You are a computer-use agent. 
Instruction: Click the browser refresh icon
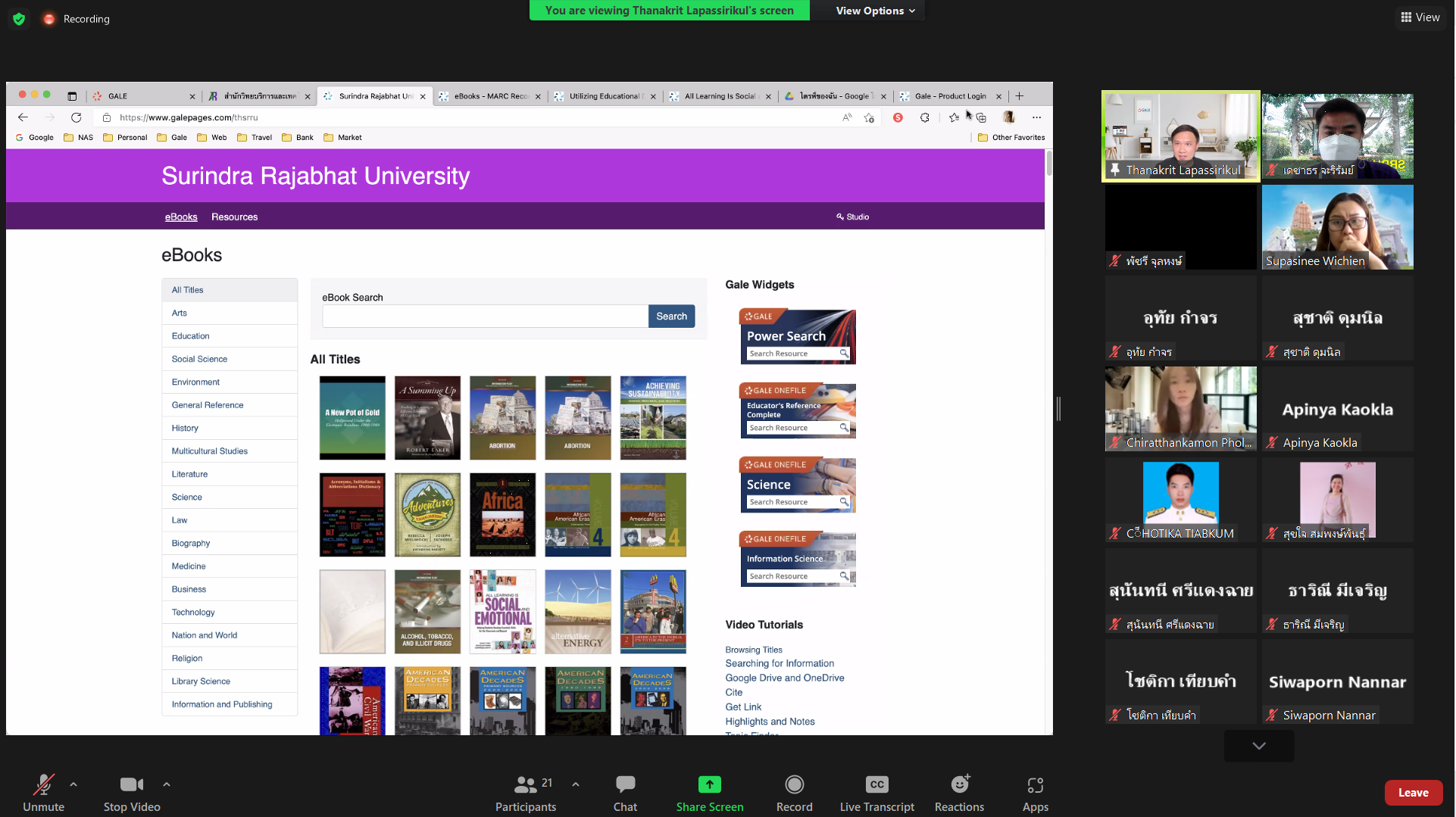pyautogui.click(x=76, y=117)
